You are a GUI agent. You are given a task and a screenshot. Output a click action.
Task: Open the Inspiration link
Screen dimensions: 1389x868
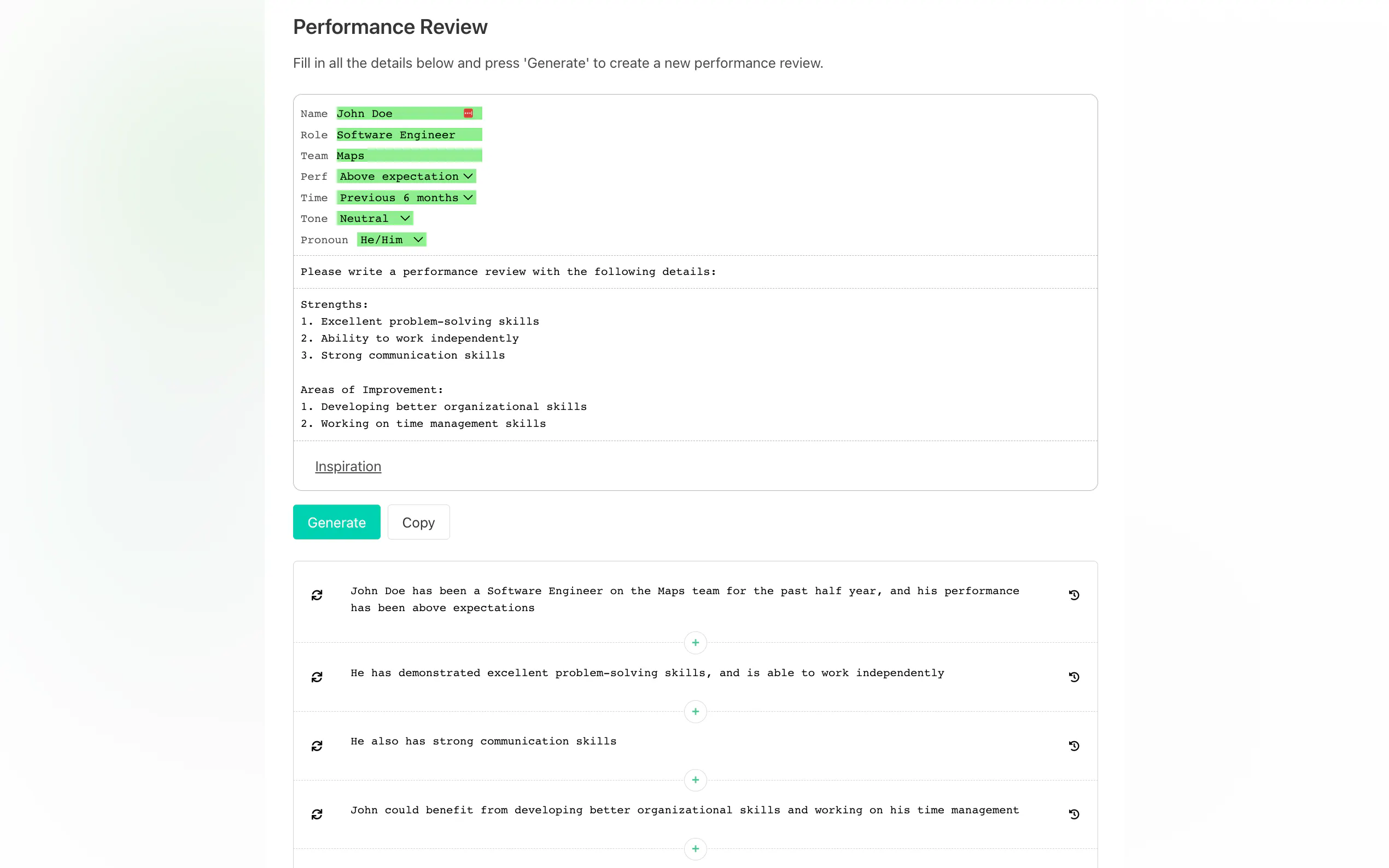pyautogui.click(x=348, y=467)
